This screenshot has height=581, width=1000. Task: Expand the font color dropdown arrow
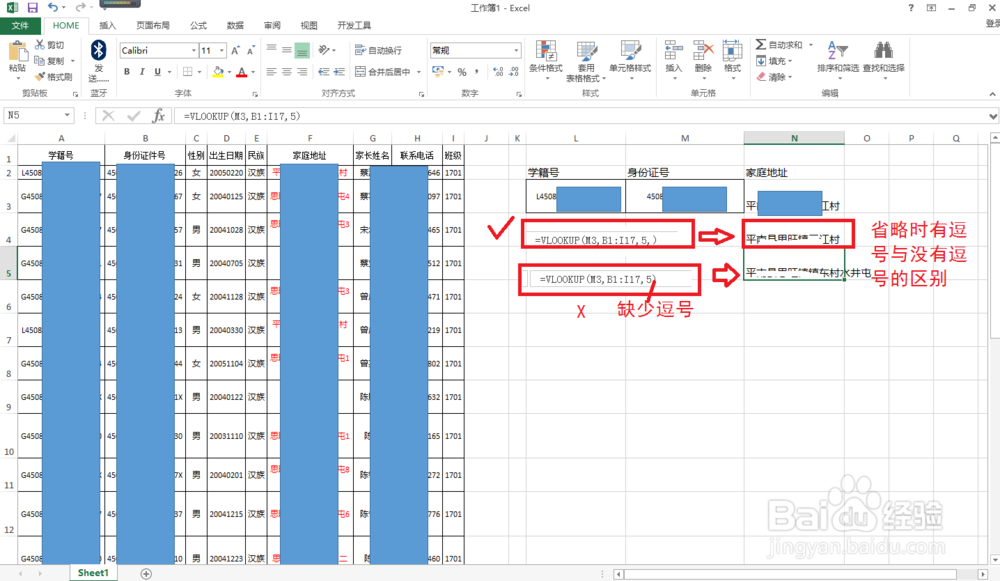253,71
